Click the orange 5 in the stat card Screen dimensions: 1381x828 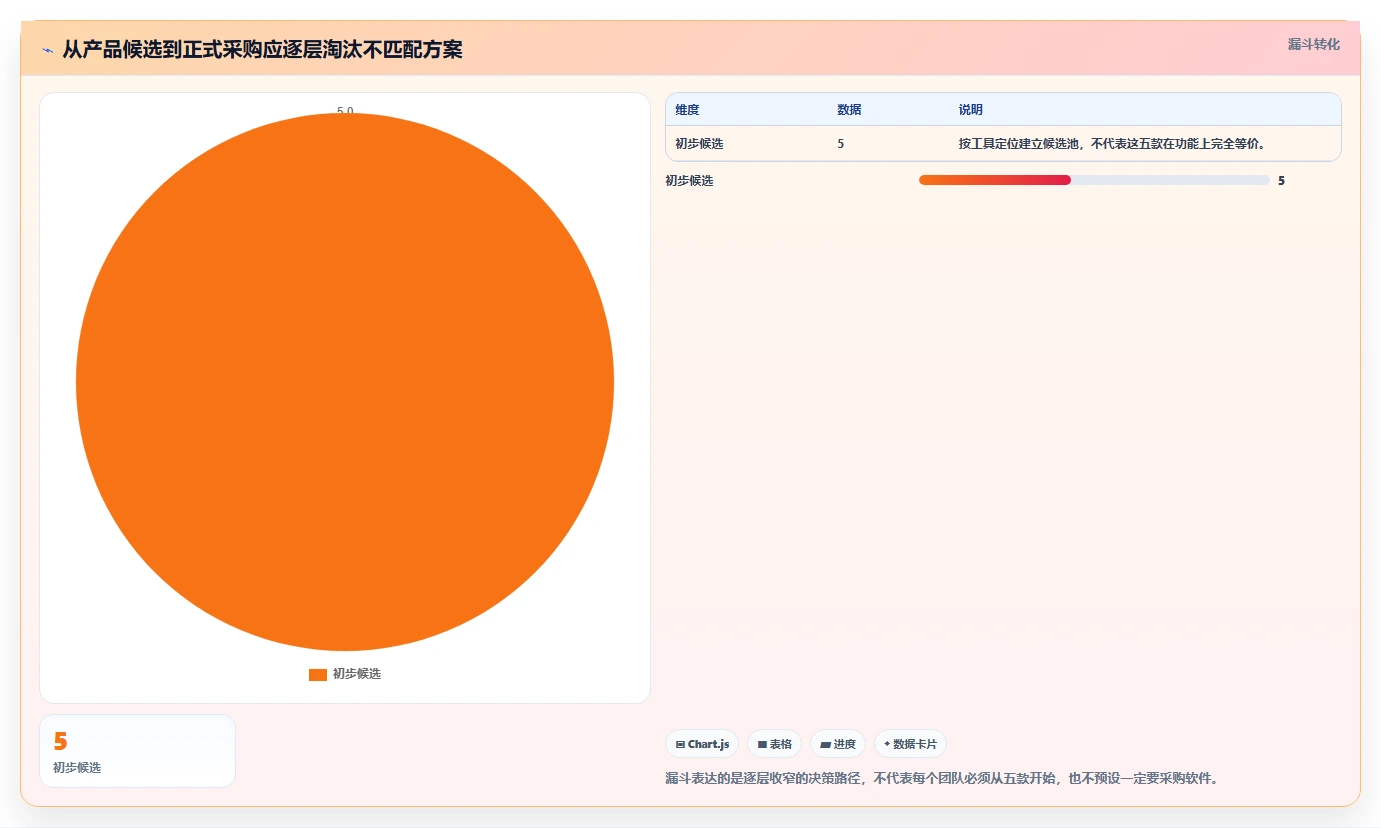(x=60, y=741)
